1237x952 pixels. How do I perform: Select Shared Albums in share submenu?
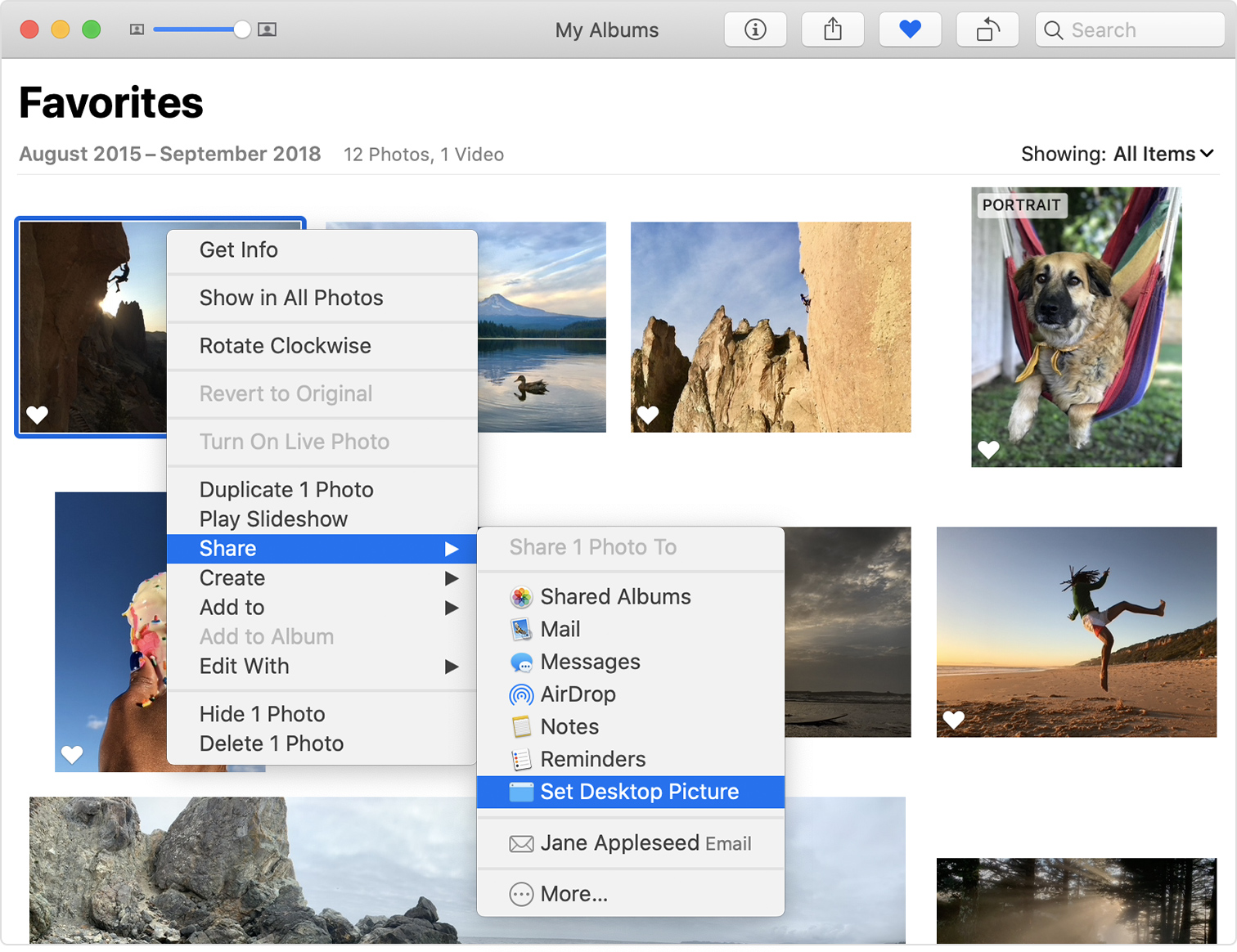(x=614, y=597)
